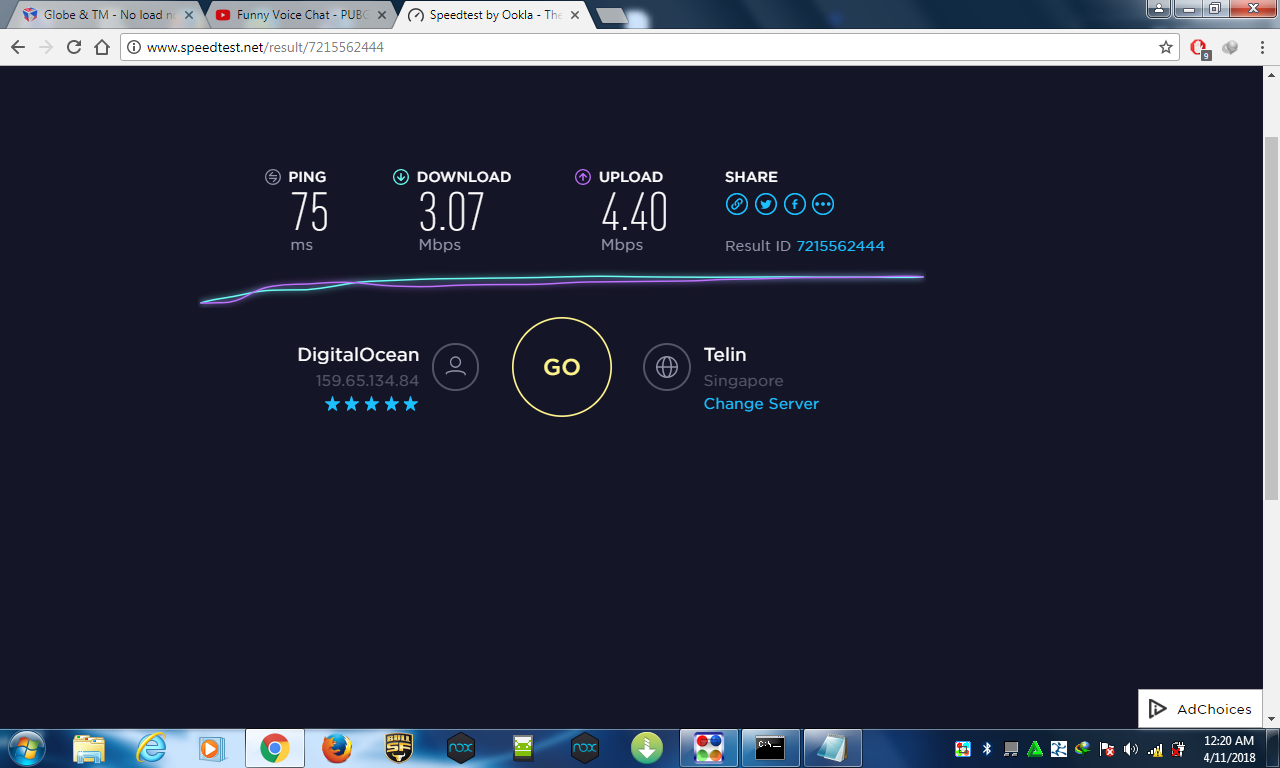Rate DigitalOcean using the five stars
The image size is (1280, 768).
click(x=371, y=404)
